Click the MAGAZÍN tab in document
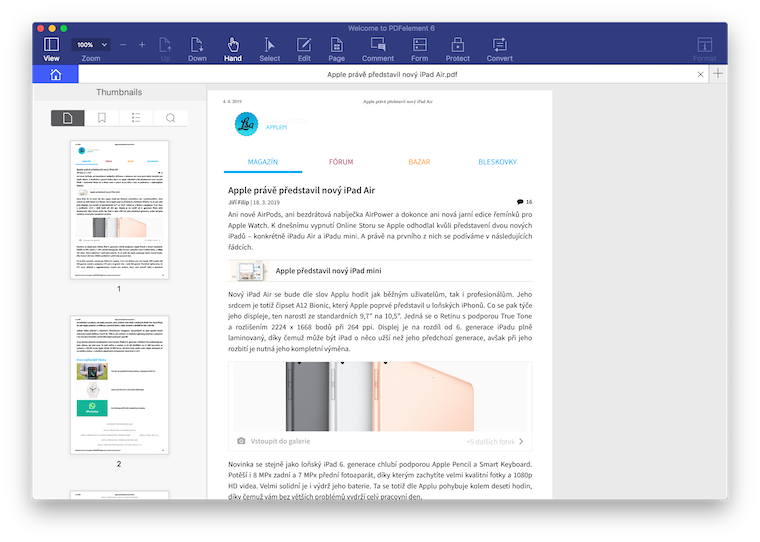Image resolution: width=760 pixels, height=542 pixels. pos(263,162)
